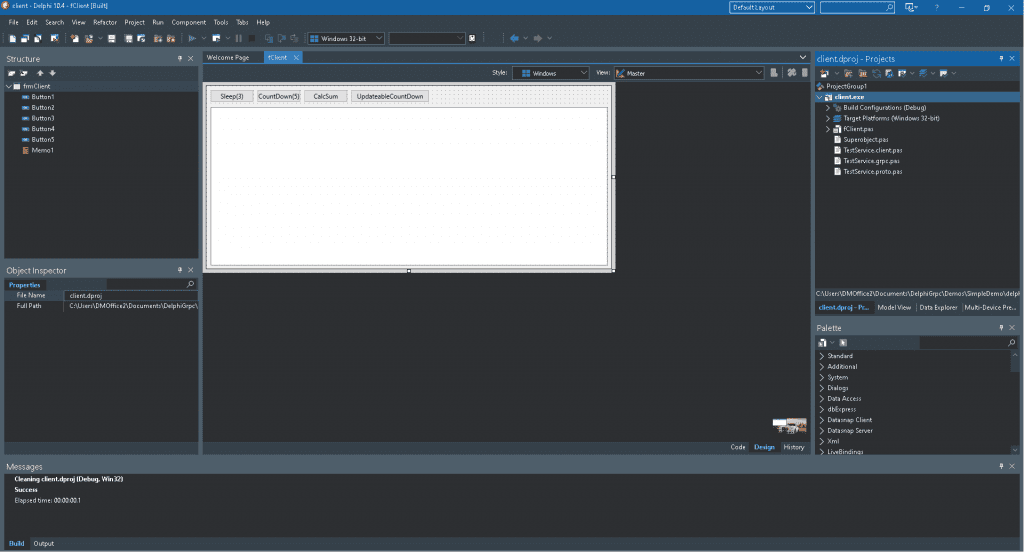Click the Palette scrollbar
This screenshot has height=558, width=1024.
[1015, 402]
